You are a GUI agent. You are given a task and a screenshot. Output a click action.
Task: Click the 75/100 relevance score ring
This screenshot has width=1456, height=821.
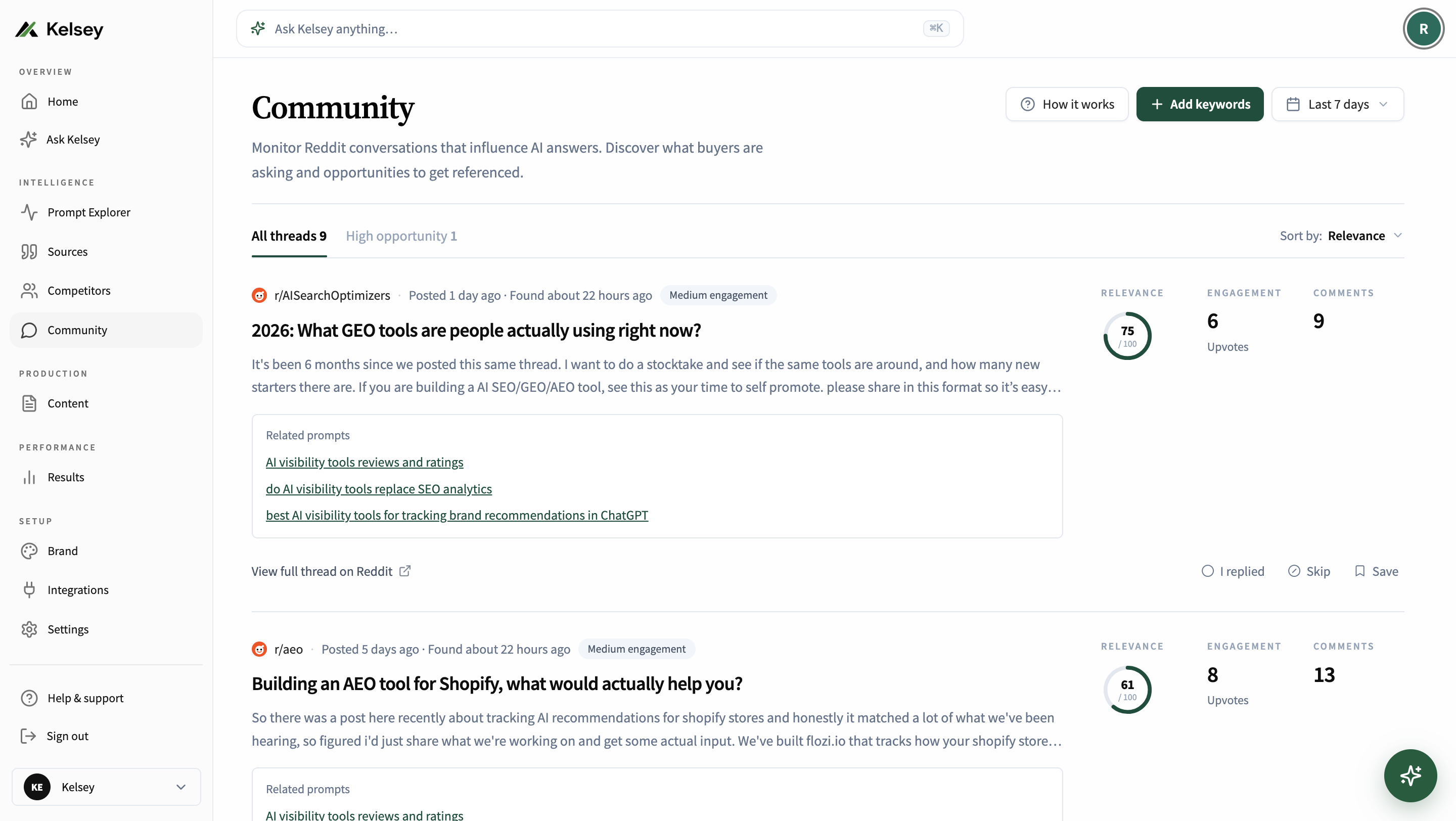tap(1127, 336)
